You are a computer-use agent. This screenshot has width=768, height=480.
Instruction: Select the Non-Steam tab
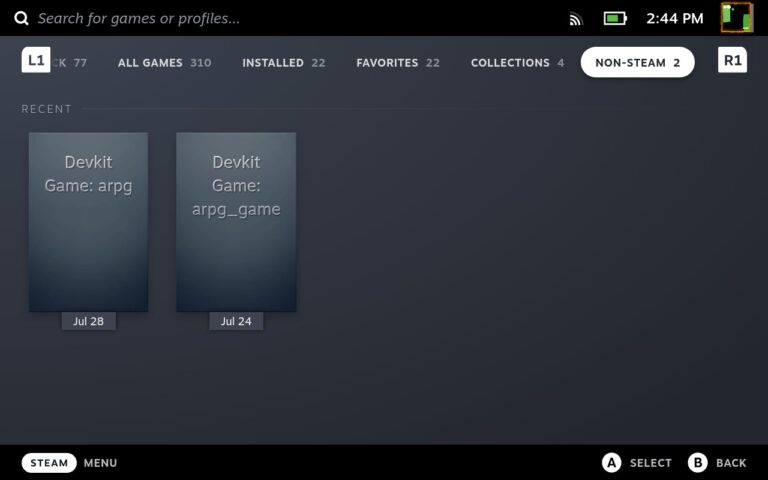(x=637, y=62)
